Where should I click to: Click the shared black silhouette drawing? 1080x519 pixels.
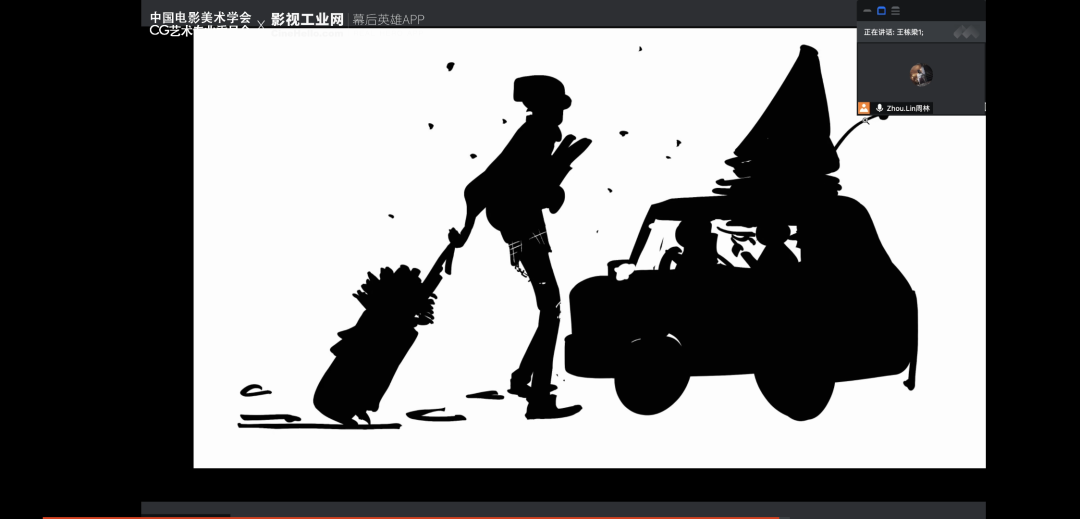(x=590, y=248)
